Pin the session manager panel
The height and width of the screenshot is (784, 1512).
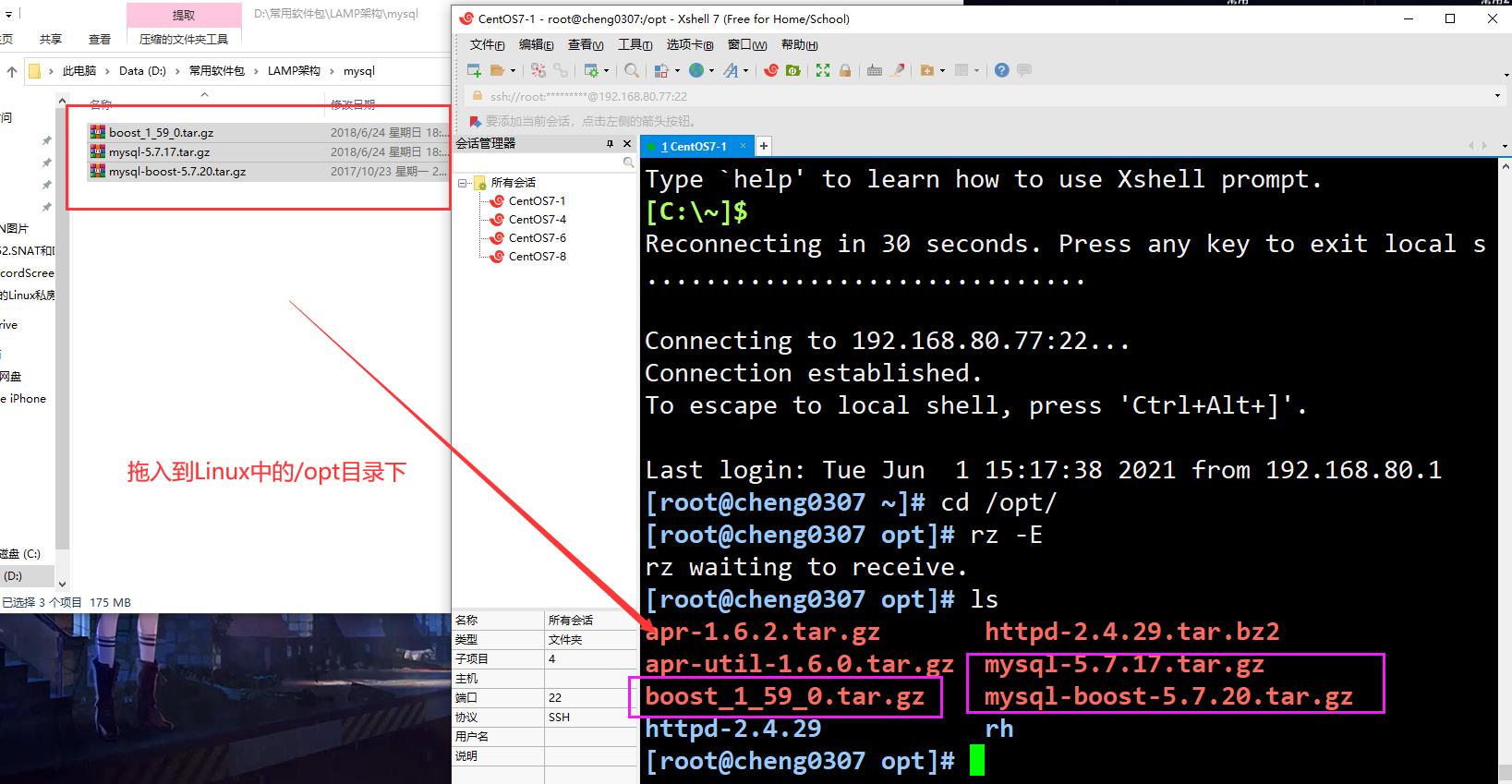pos(610,143)
